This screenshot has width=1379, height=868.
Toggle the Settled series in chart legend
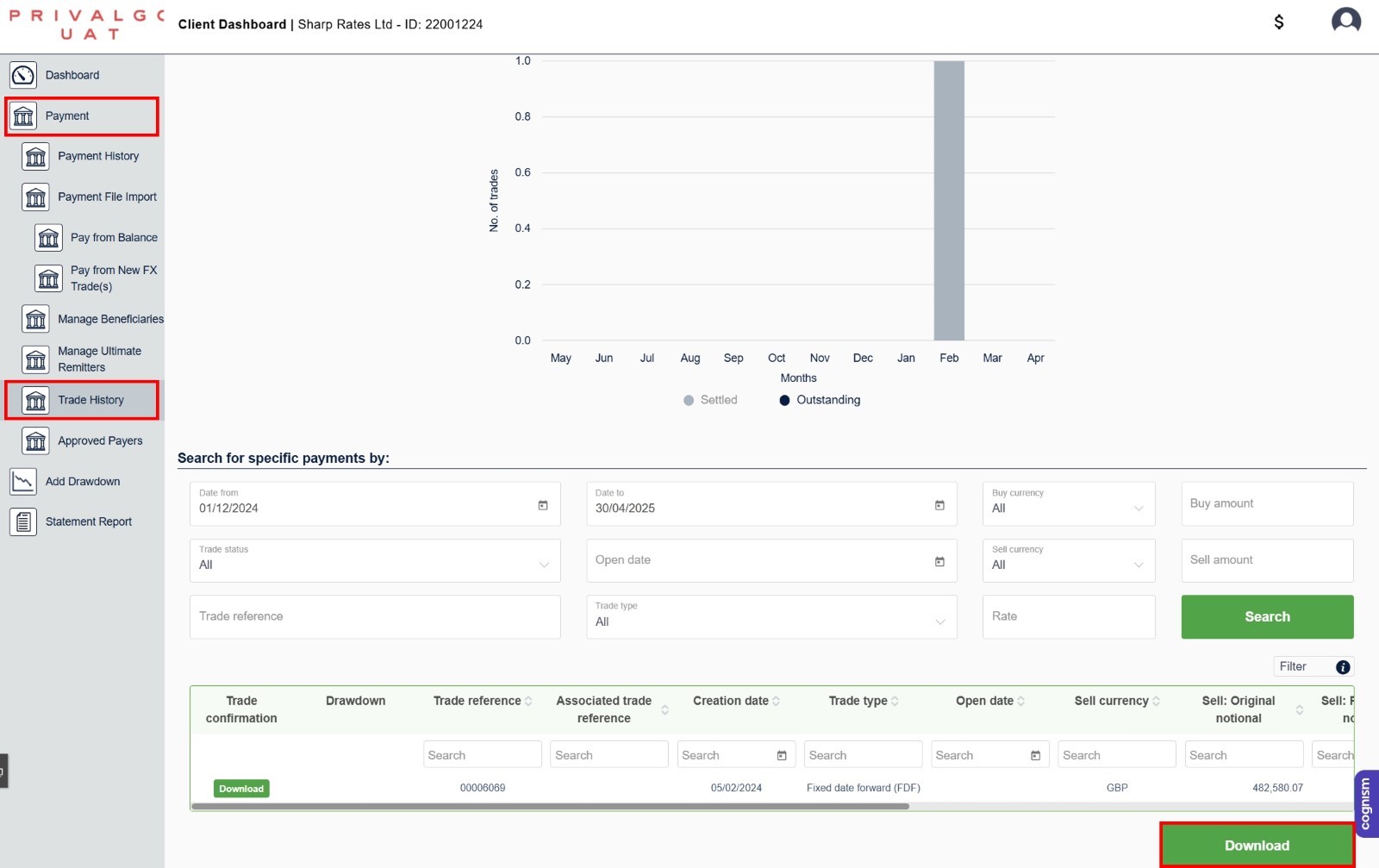(711, 400)
